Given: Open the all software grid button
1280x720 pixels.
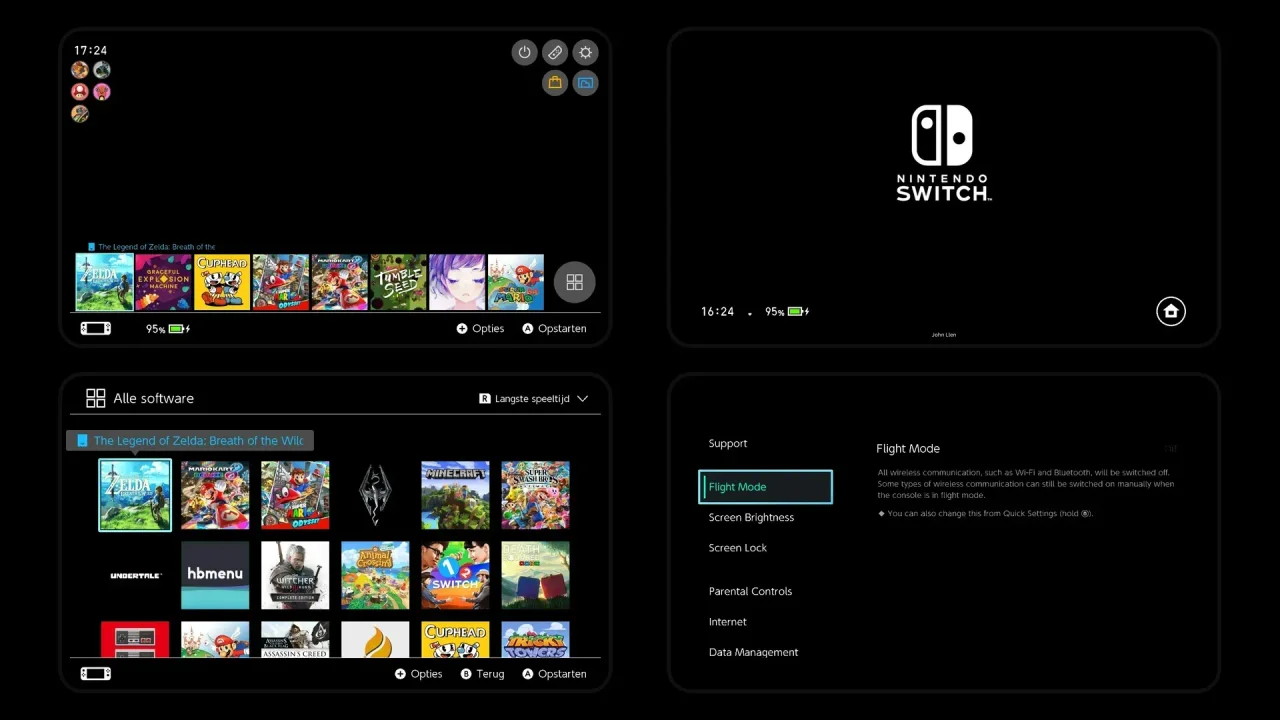Looking at the screenshot, I should 575,283.
